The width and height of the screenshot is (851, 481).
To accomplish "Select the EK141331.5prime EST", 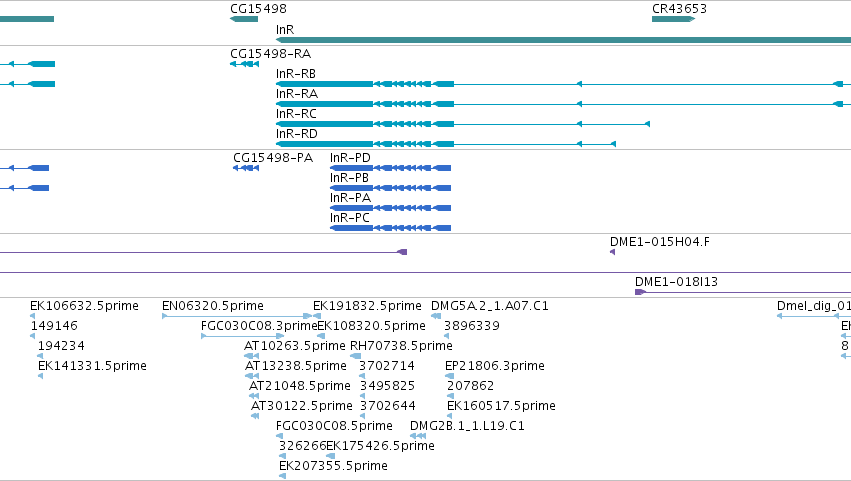I will pos(92,366).
